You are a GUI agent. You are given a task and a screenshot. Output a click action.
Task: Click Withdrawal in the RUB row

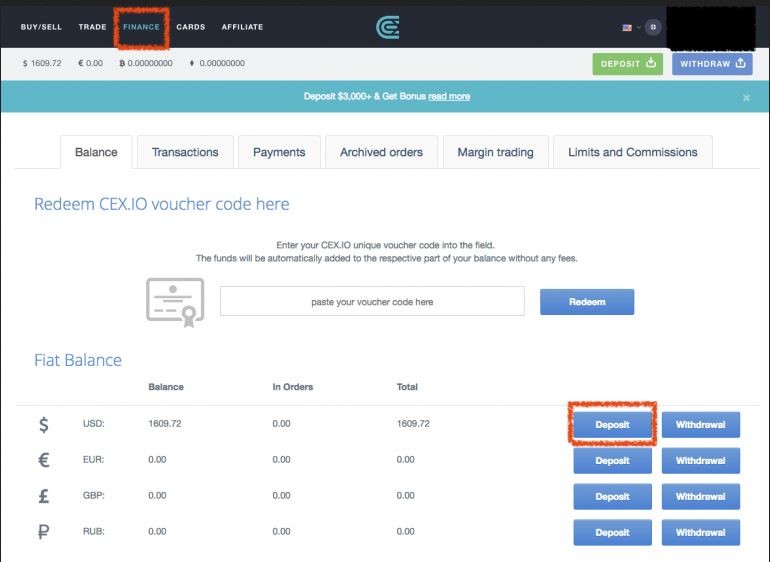click(701, 533)
